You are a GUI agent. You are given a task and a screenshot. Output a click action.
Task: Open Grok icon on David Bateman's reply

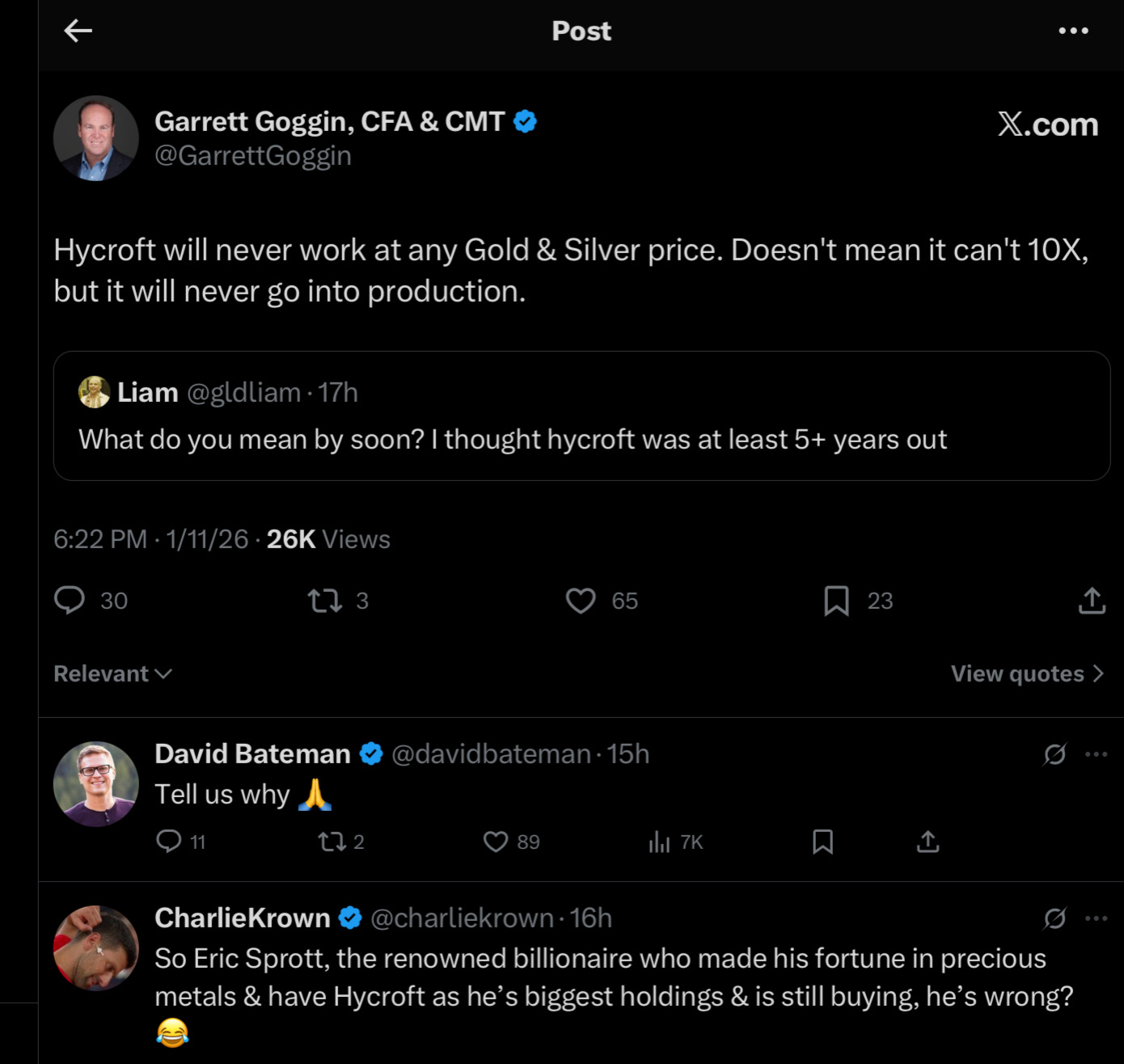(x=1054, y=754)
